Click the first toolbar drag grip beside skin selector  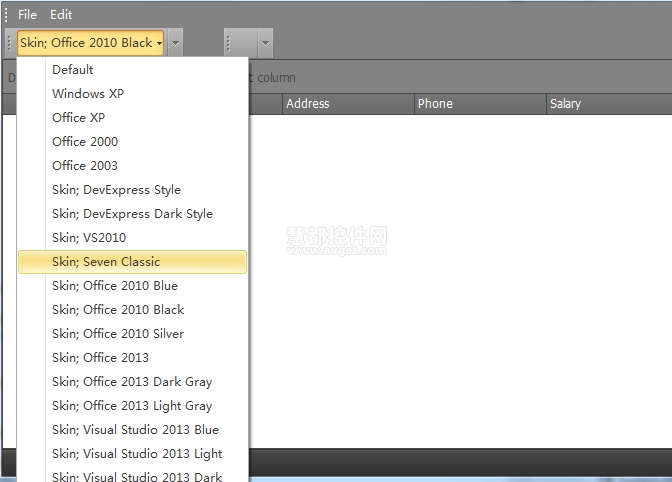click(x=9, y=43)
